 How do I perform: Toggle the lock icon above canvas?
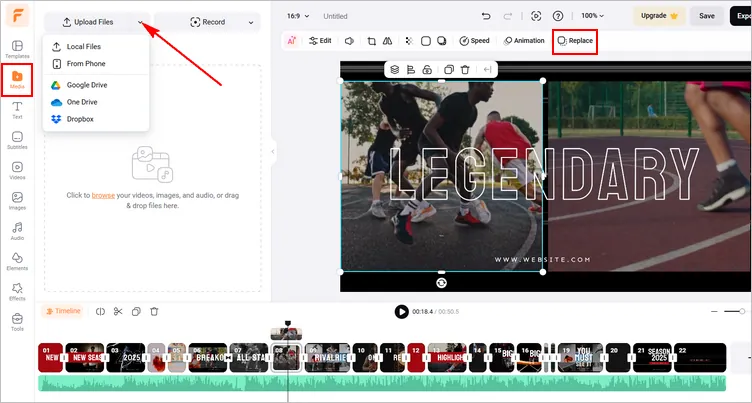coord(427,70)
